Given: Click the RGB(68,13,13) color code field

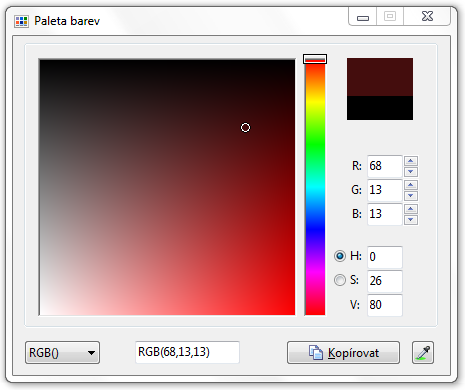Looking at the screenshot, I should point(187,352).
